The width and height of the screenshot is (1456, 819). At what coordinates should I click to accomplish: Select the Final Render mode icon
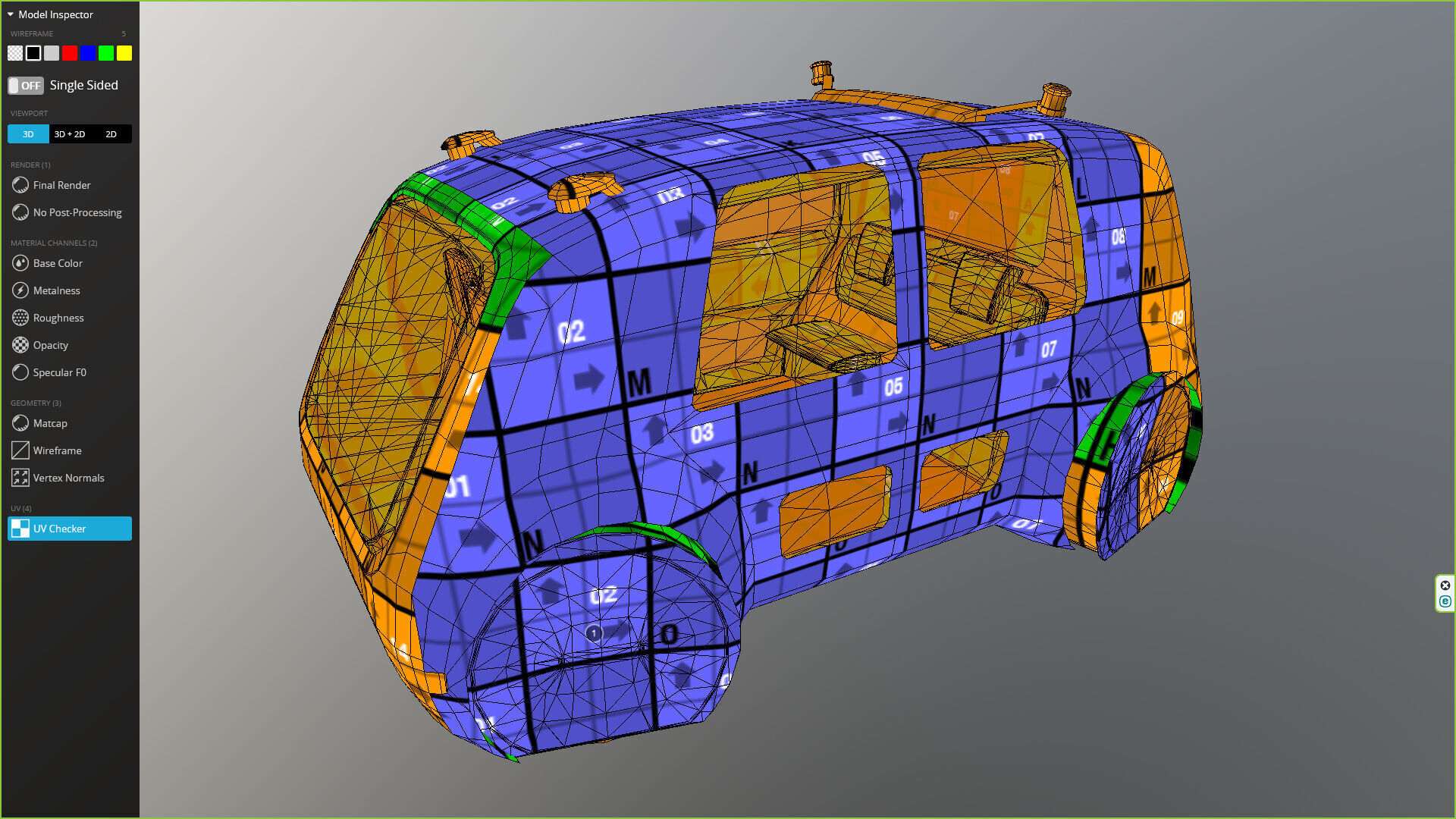click(x=20, y=185)
